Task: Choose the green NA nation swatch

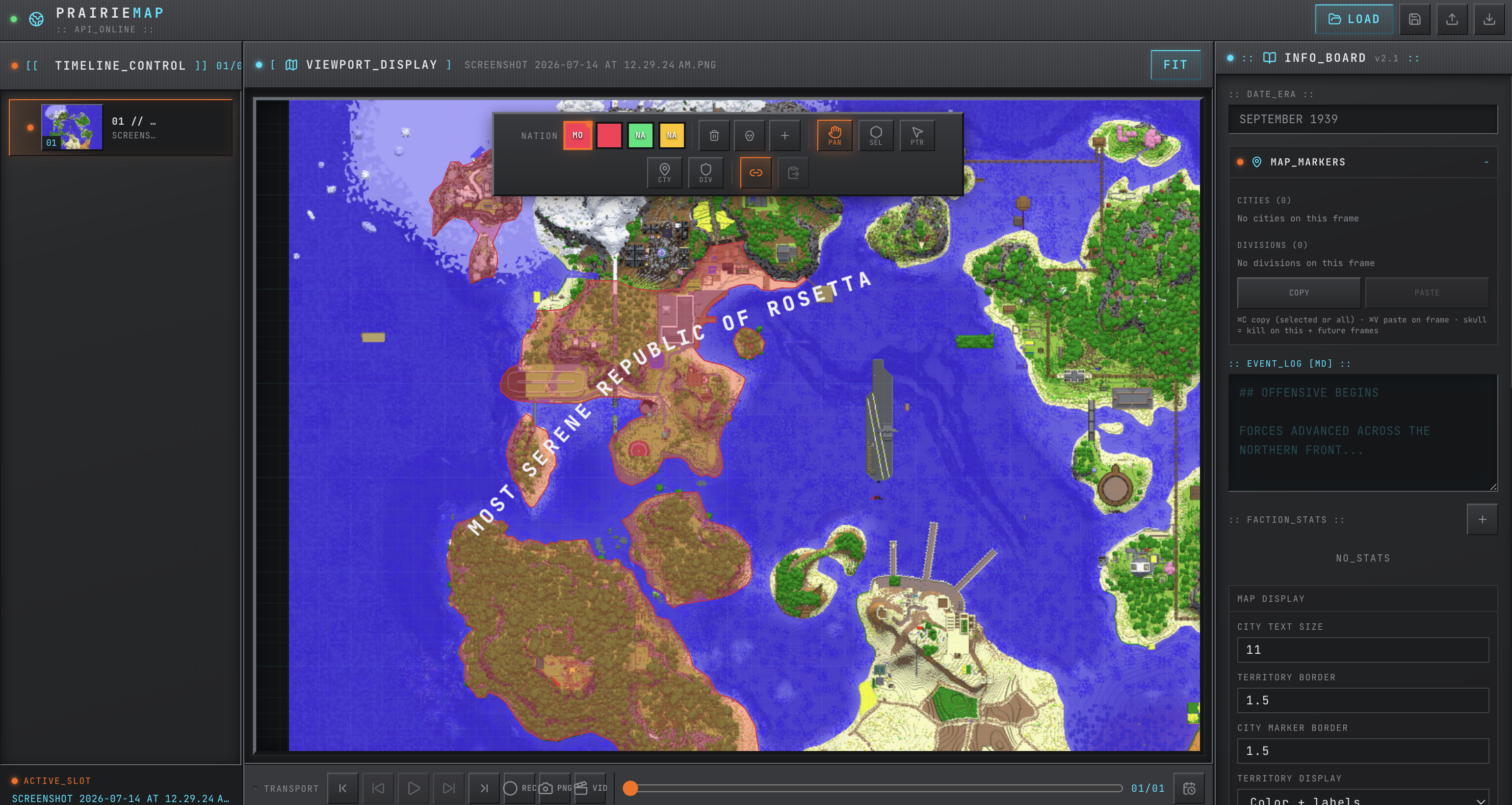Action: [640, 135]
